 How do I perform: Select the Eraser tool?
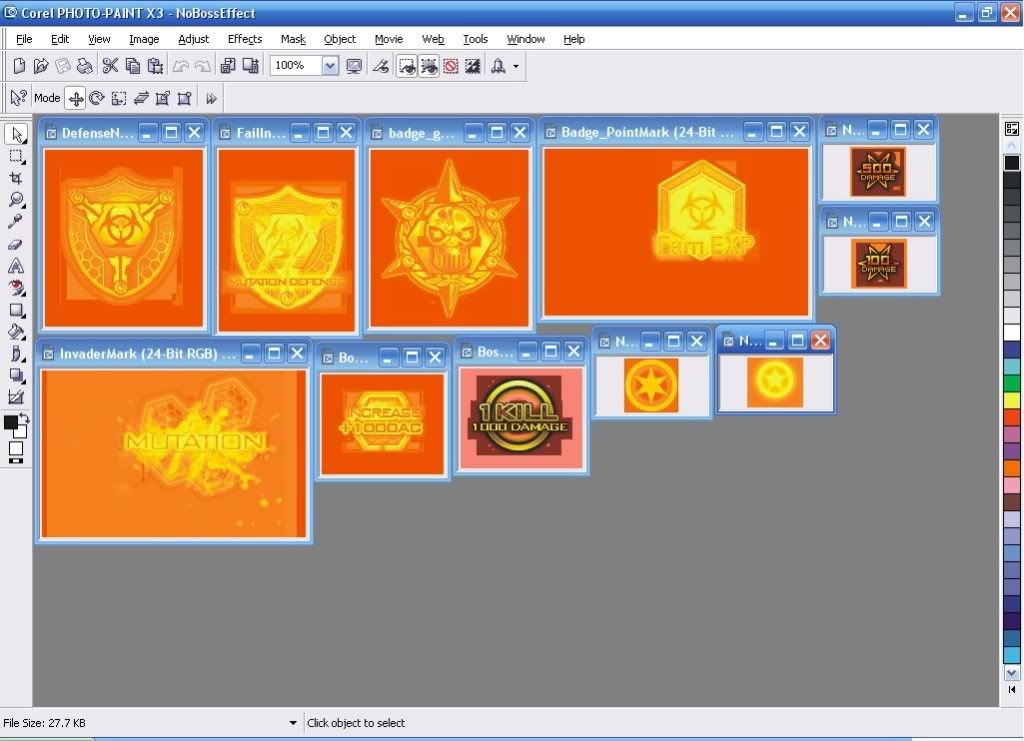click(16, 244)
